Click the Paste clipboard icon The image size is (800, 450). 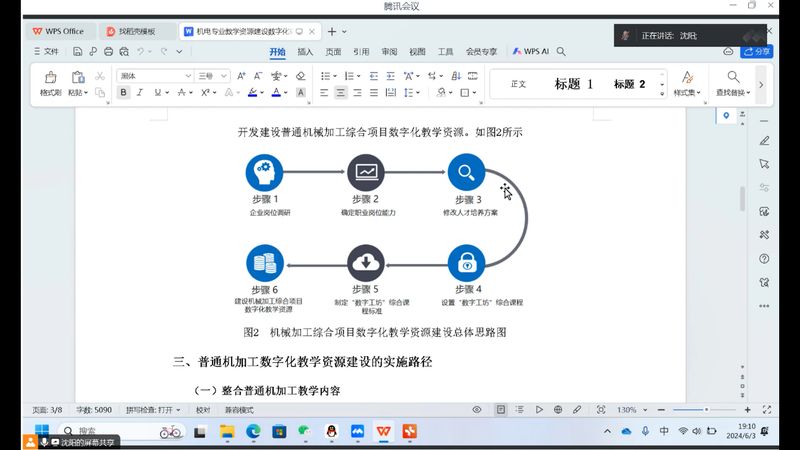click(x=77, y=78)
